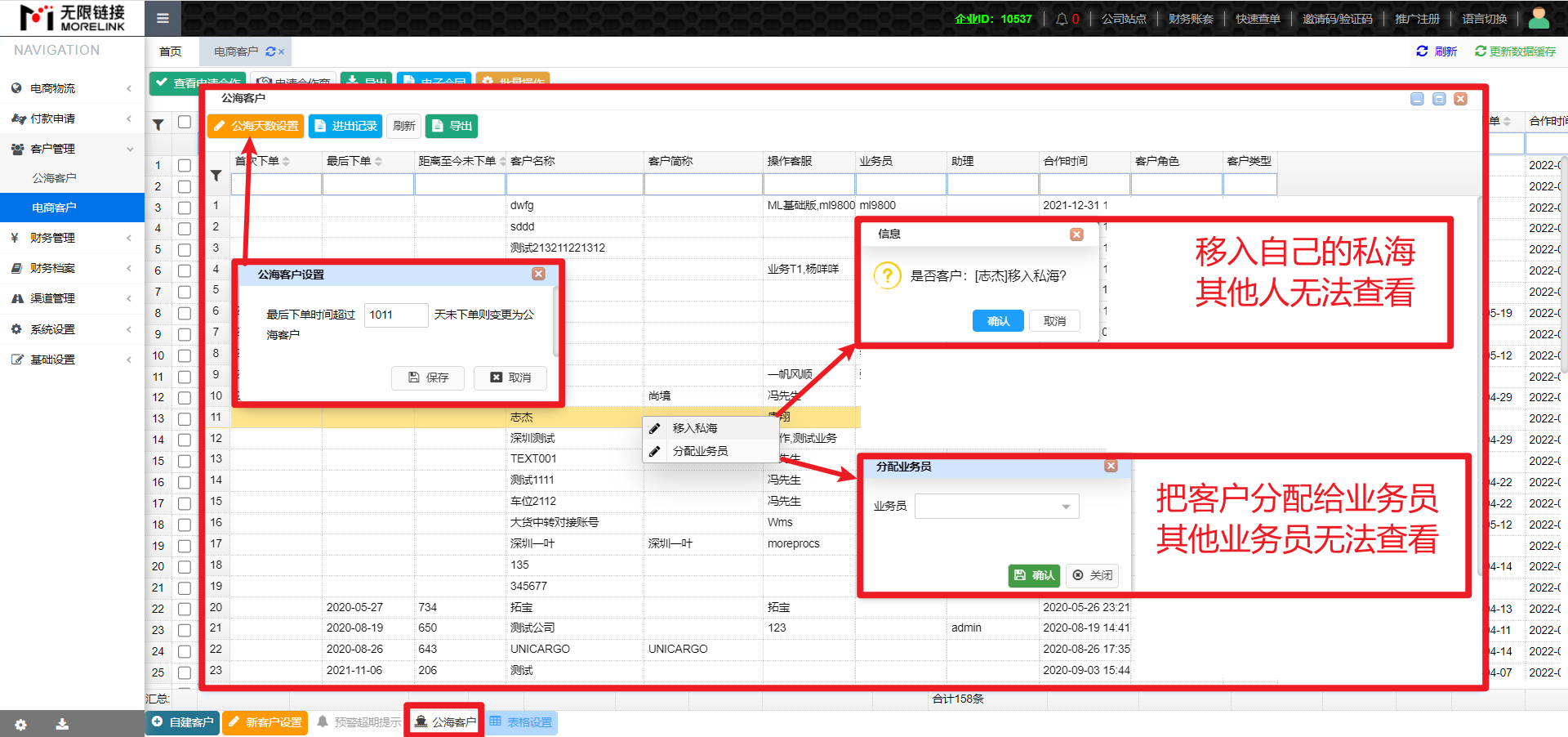This screenshot has width=1568, height=737.
Task: Click the 客户名称 column filter box
Action: [x=575, y=185]
